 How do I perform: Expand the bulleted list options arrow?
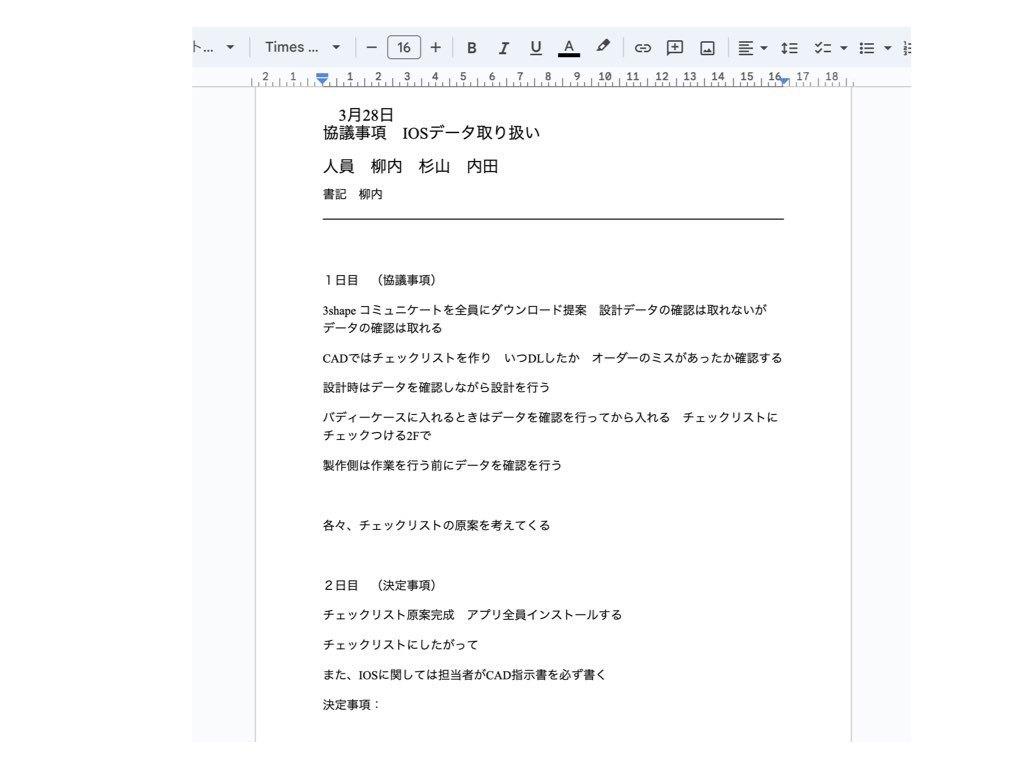(x=888, y=48)
